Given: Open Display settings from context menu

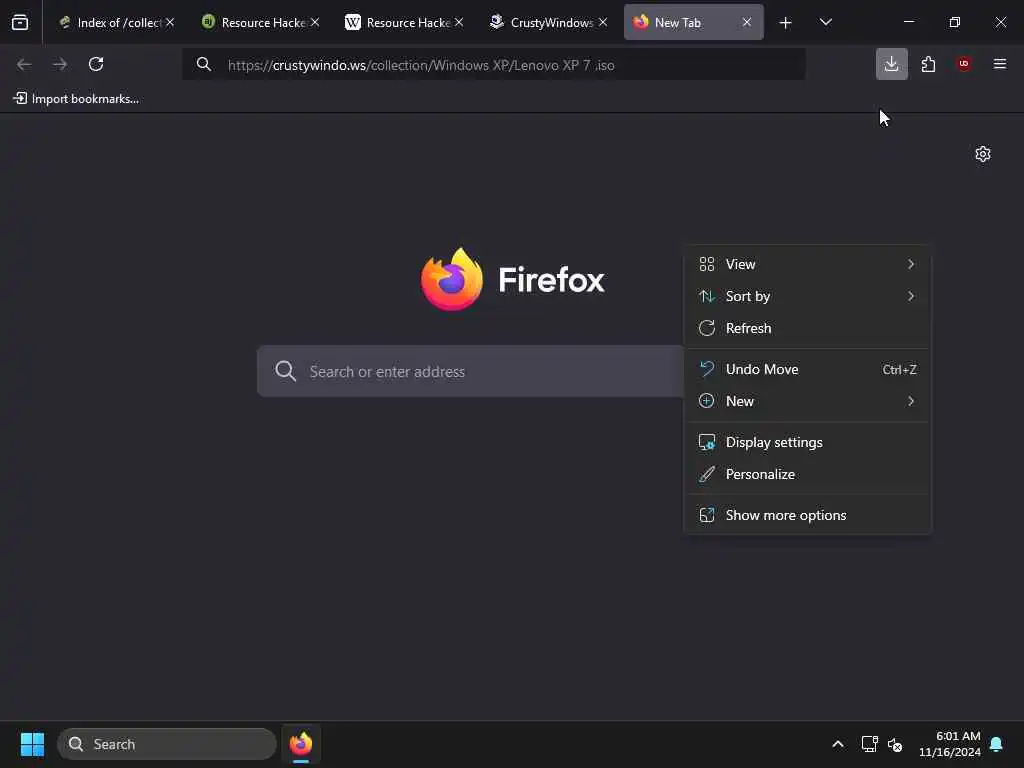Looking at the screenshot, I should (807, 442).
